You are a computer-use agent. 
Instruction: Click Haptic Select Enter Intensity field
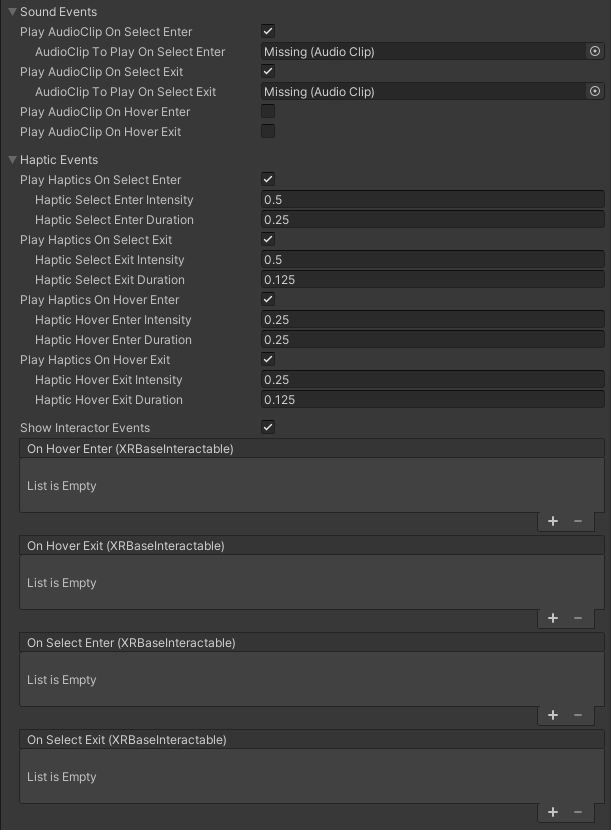(432, 200)
